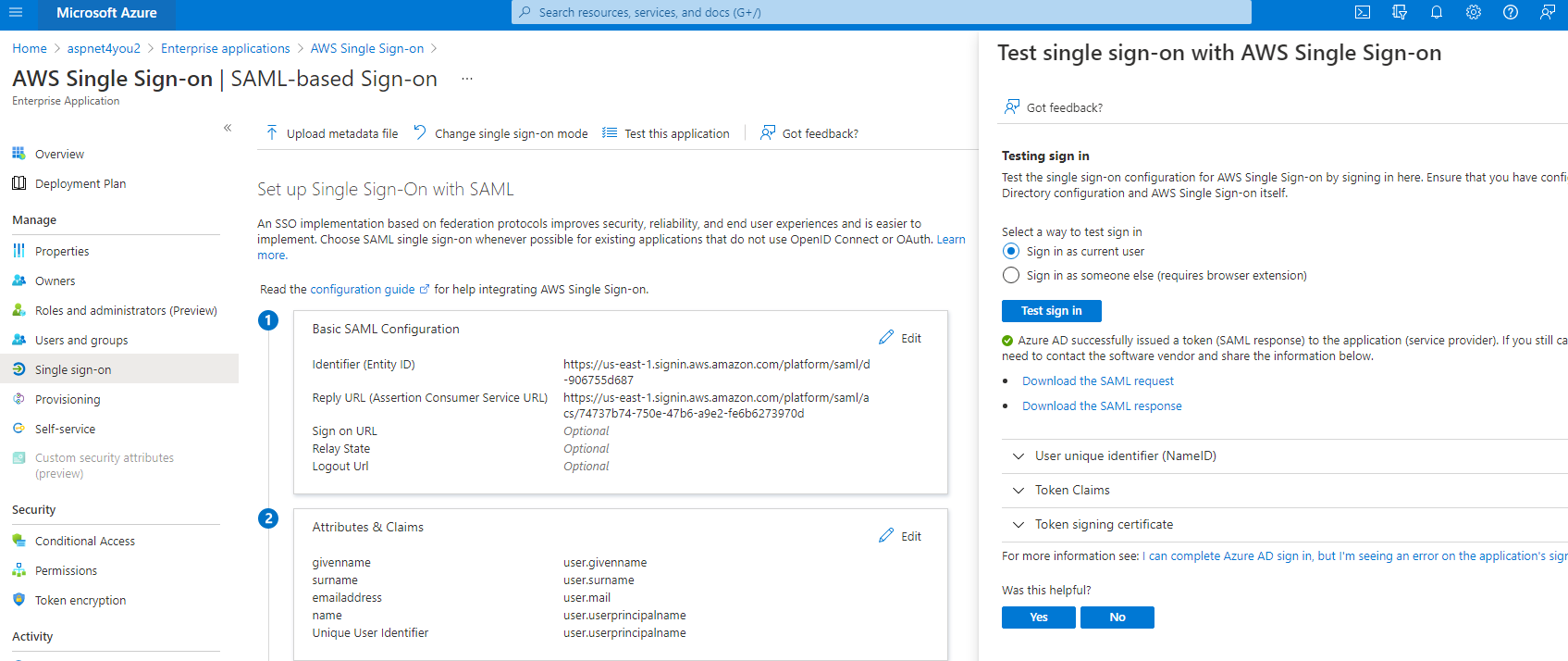Open the help question mark icon

(1511, 13)
